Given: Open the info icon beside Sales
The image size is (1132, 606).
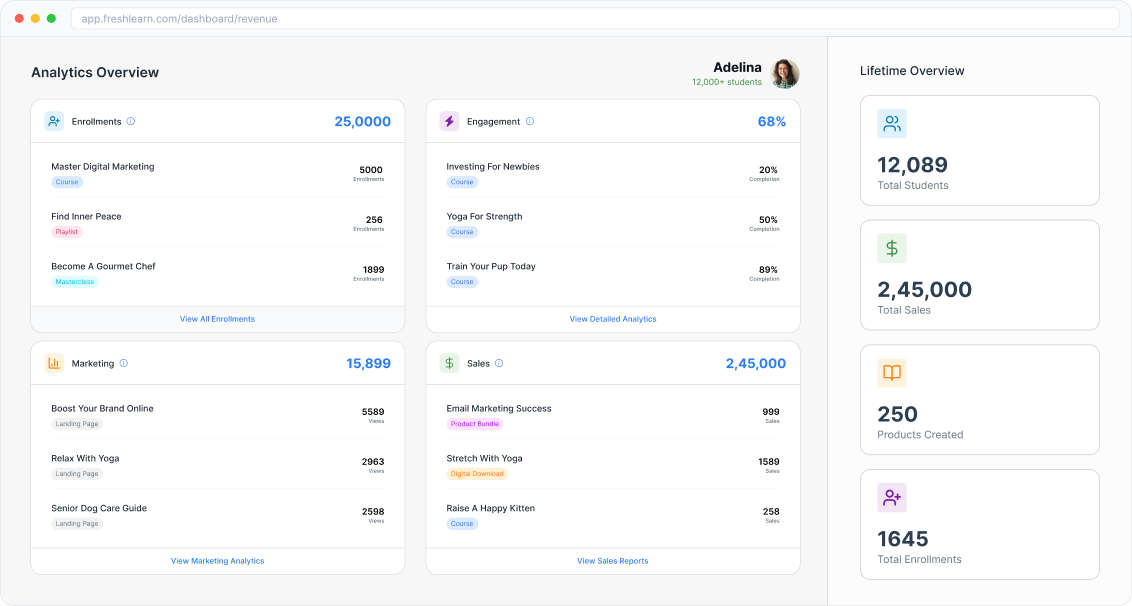Looking at the screenshot, I should 499,363.
